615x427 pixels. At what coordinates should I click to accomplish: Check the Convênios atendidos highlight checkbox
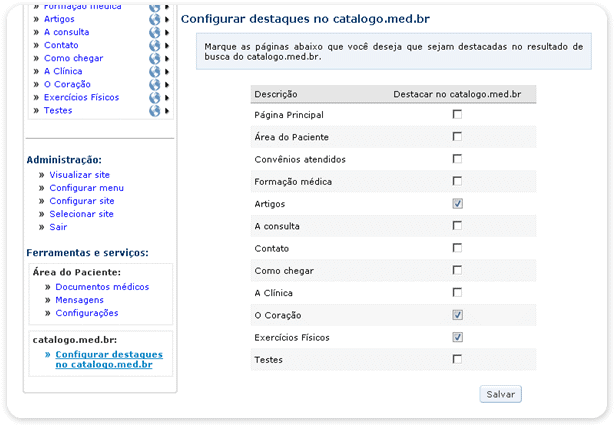click(x=457, y=159)
